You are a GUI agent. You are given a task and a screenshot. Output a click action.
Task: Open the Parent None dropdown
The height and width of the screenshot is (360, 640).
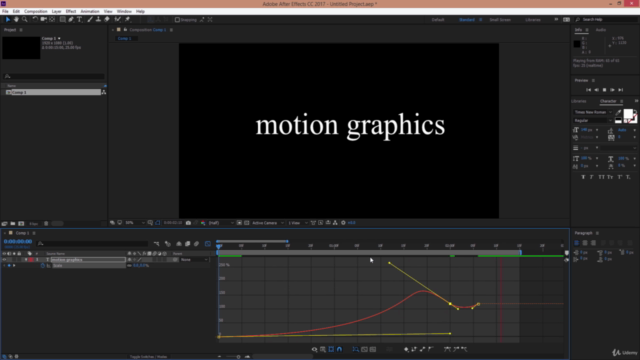194,260
